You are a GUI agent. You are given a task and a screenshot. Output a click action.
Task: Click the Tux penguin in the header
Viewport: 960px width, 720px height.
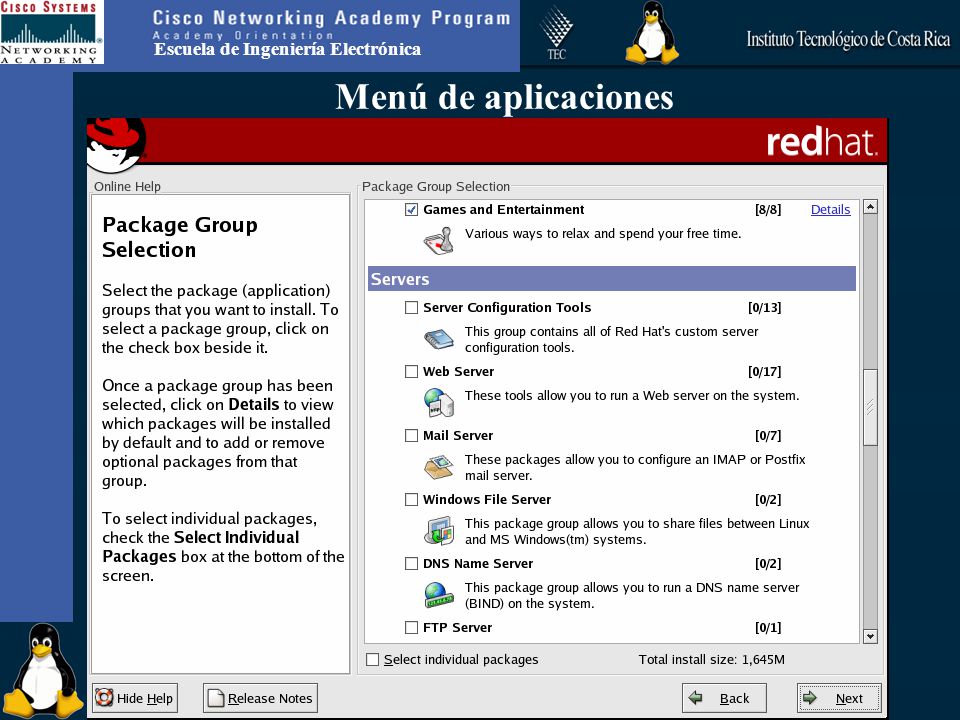point(652,32)
